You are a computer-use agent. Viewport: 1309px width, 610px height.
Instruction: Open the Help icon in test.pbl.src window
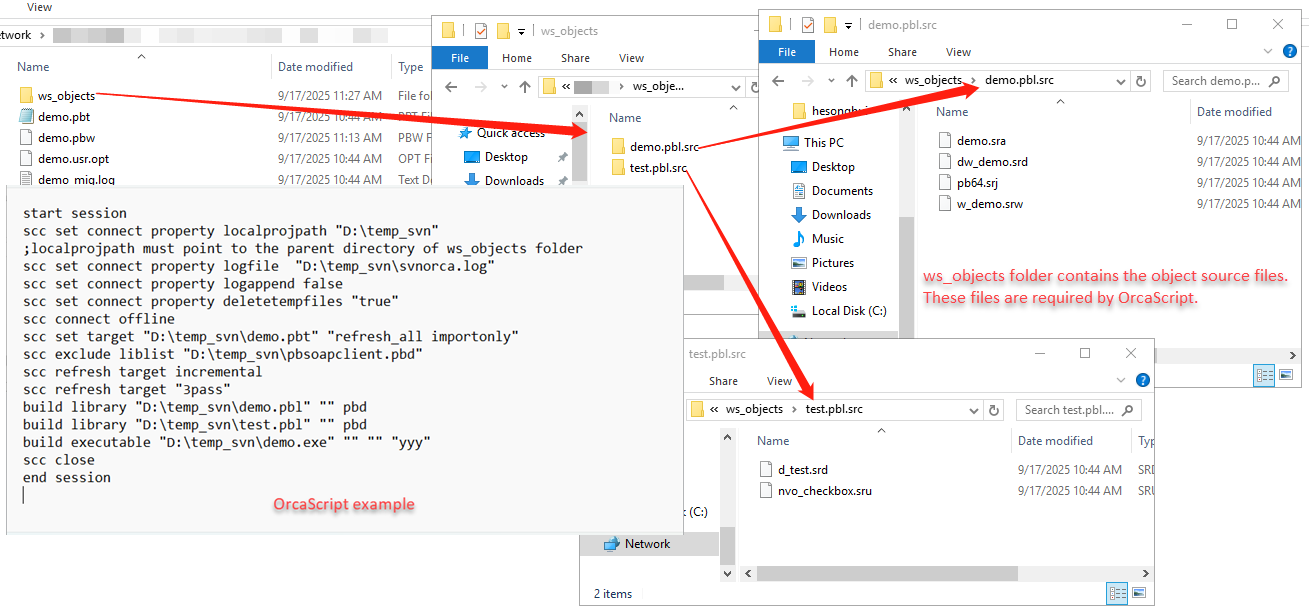point(1143,380)
